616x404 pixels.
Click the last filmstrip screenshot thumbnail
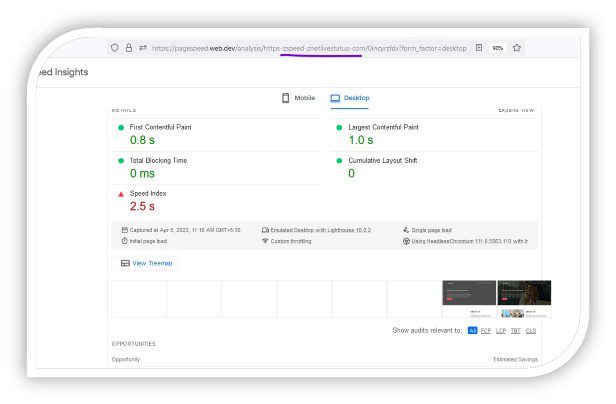524,296
